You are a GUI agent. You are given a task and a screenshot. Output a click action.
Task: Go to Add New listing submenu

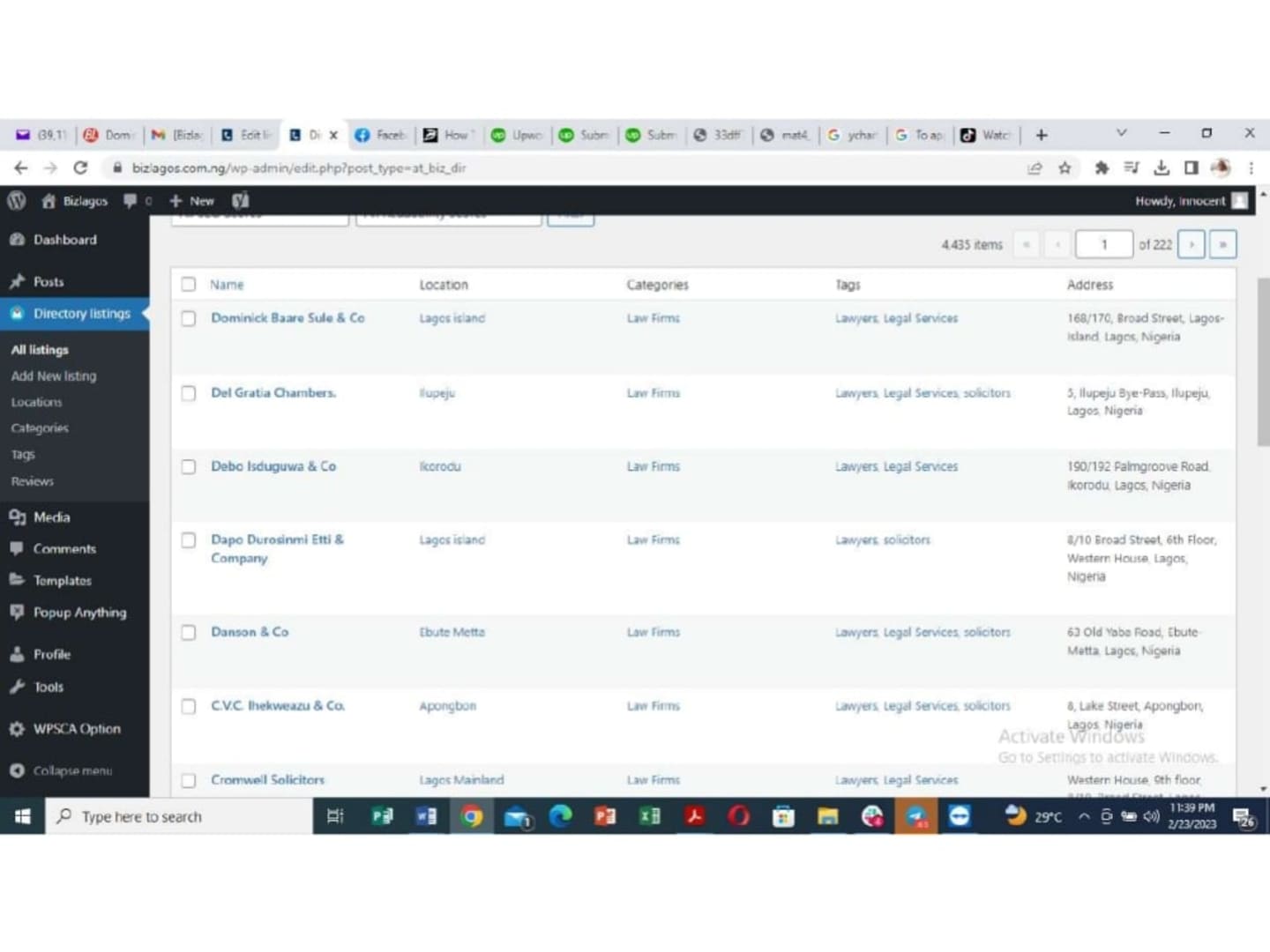pos(54,376)
